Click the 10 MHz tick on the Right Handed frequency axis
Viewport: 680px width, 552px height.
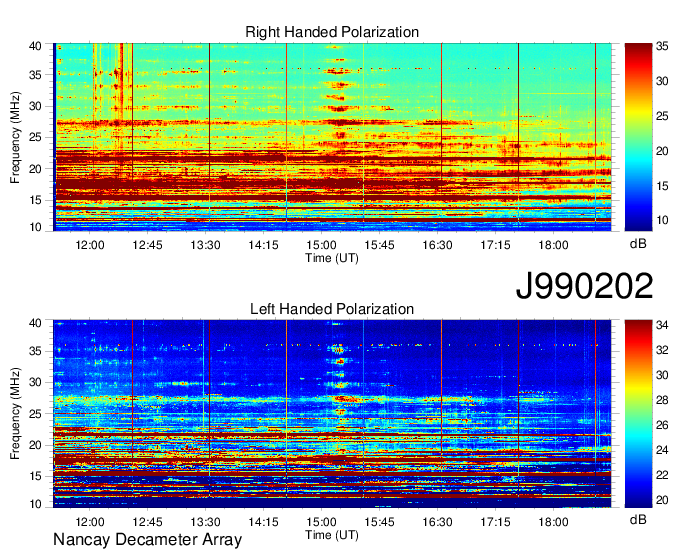[x=35, y=227]
